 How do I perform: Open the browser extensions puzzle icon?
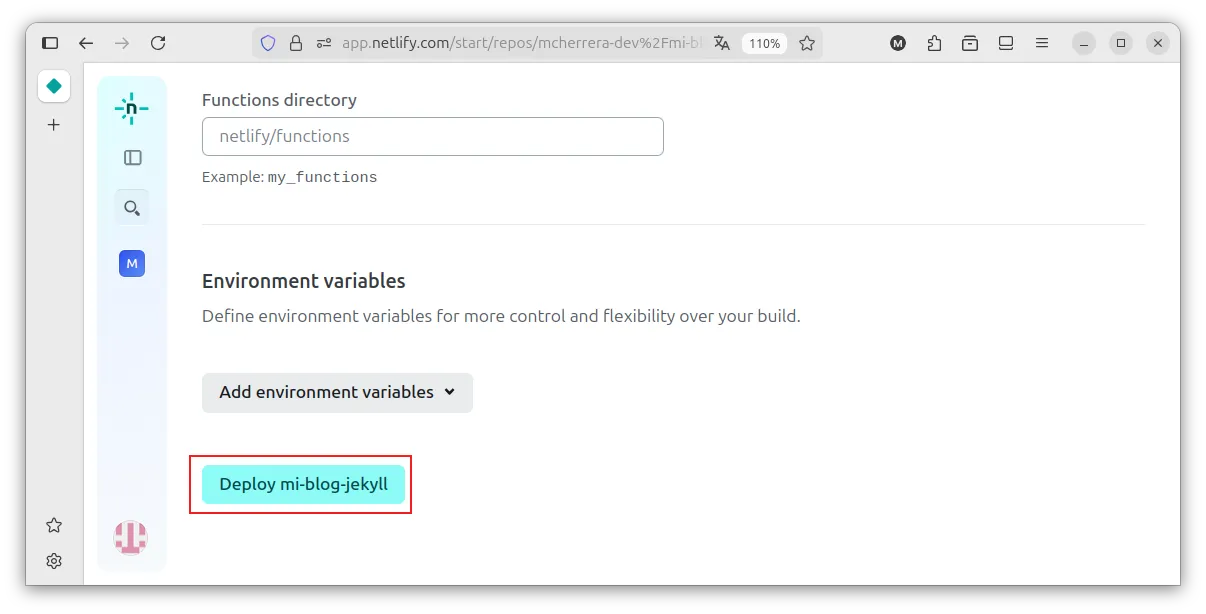click(934, 43)
